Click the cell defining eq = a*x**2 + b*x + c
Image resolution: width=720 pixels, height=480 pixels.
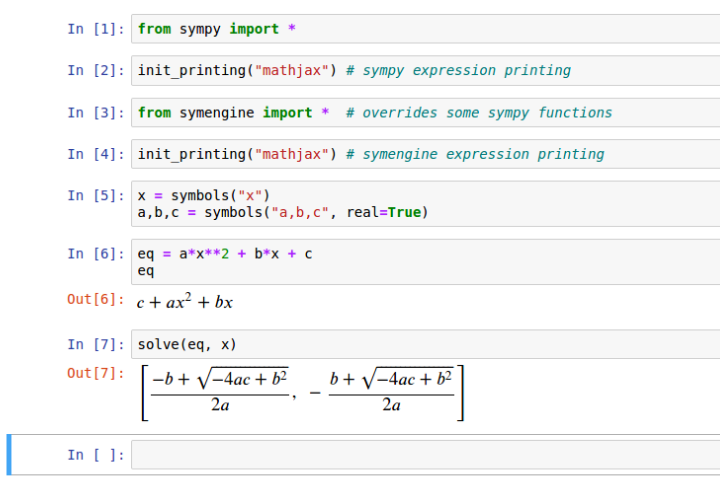(x=425, y=262)
